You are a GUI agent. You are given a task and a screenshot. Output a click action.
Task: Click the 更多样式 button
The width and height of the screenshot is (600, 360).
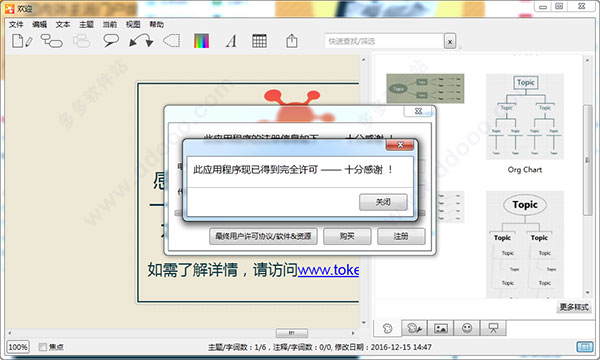574,307
